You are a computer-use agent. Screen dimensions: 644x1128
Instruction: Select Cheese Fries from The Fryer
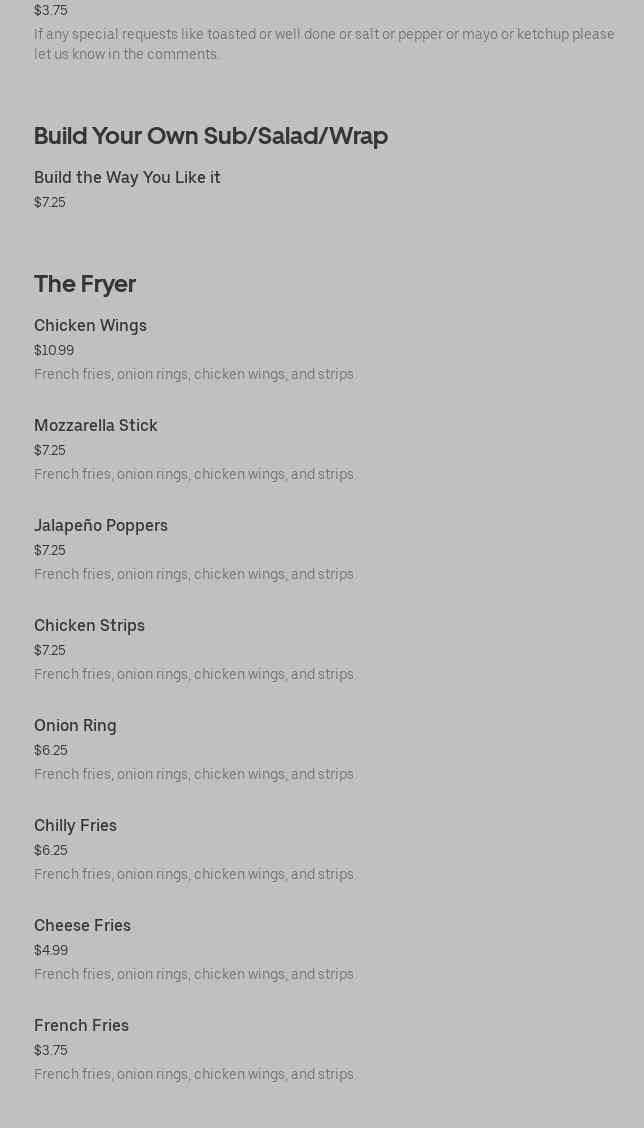82,926
